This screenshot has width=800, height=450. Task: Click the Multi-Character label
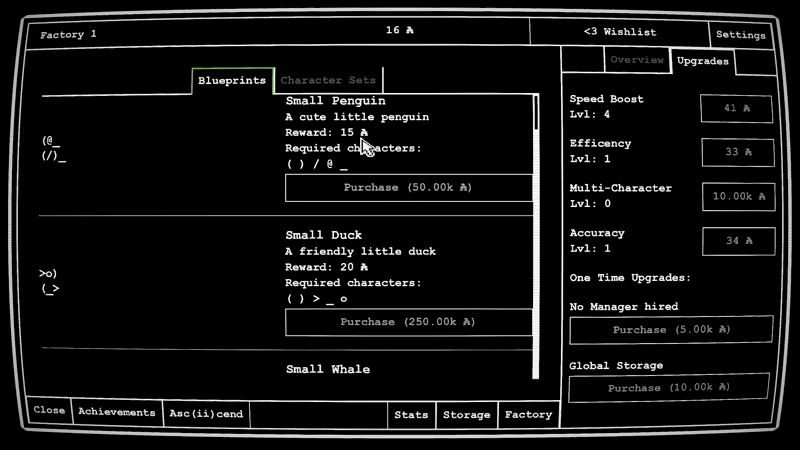(621, 188)
